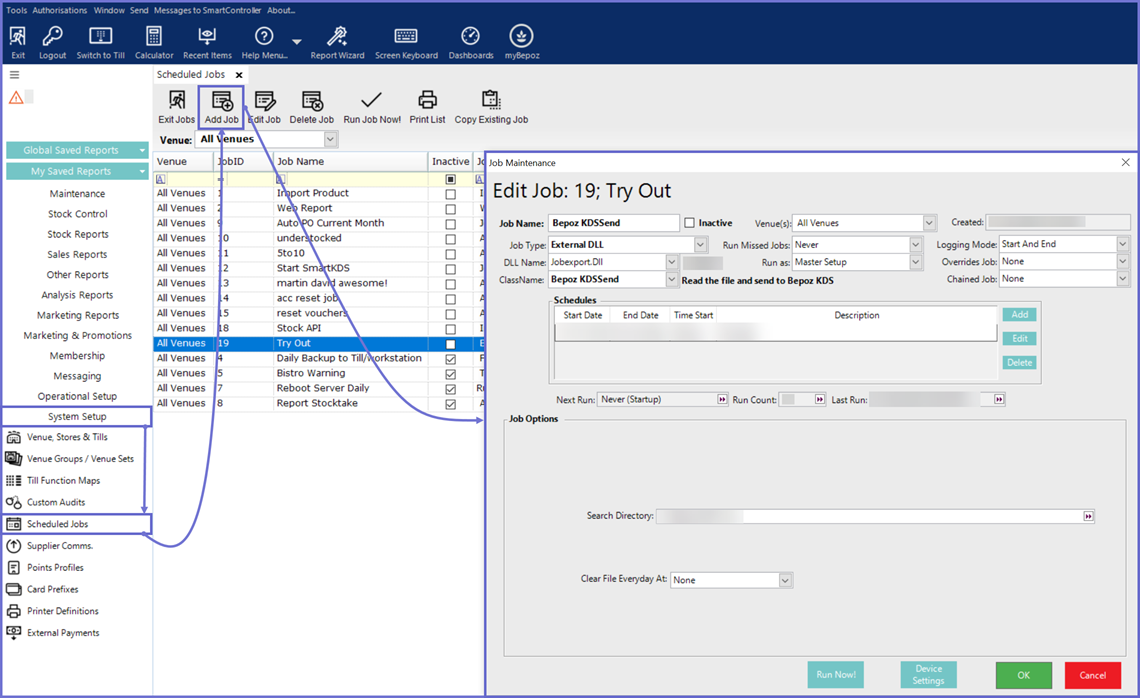Open Clear File Everyday At dropdown

tap(785, 580)
